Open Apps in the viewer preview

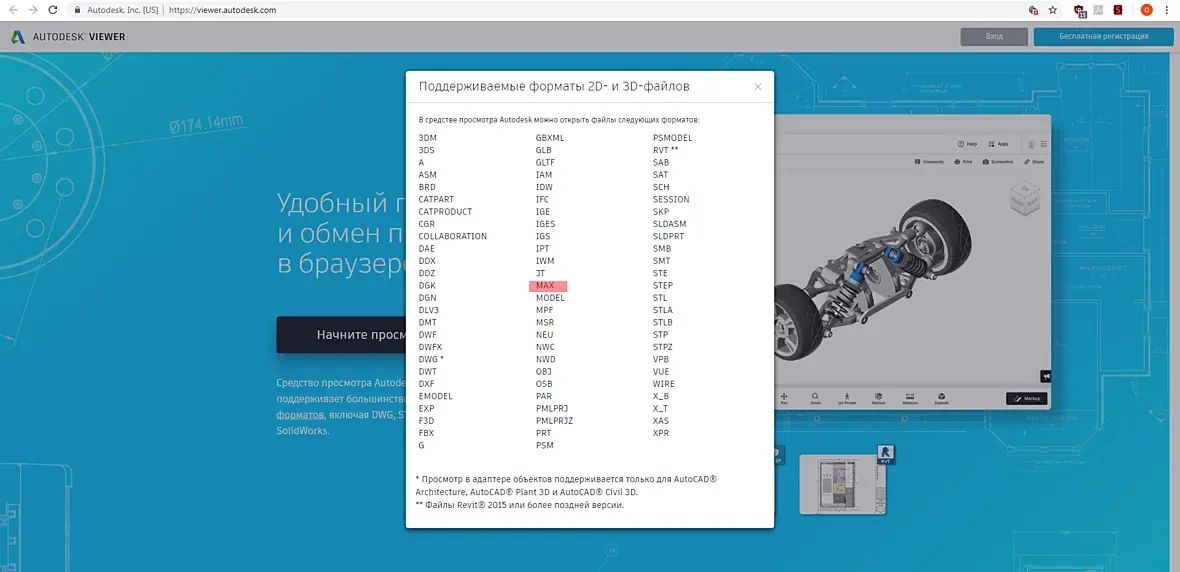tap(999, 143)
